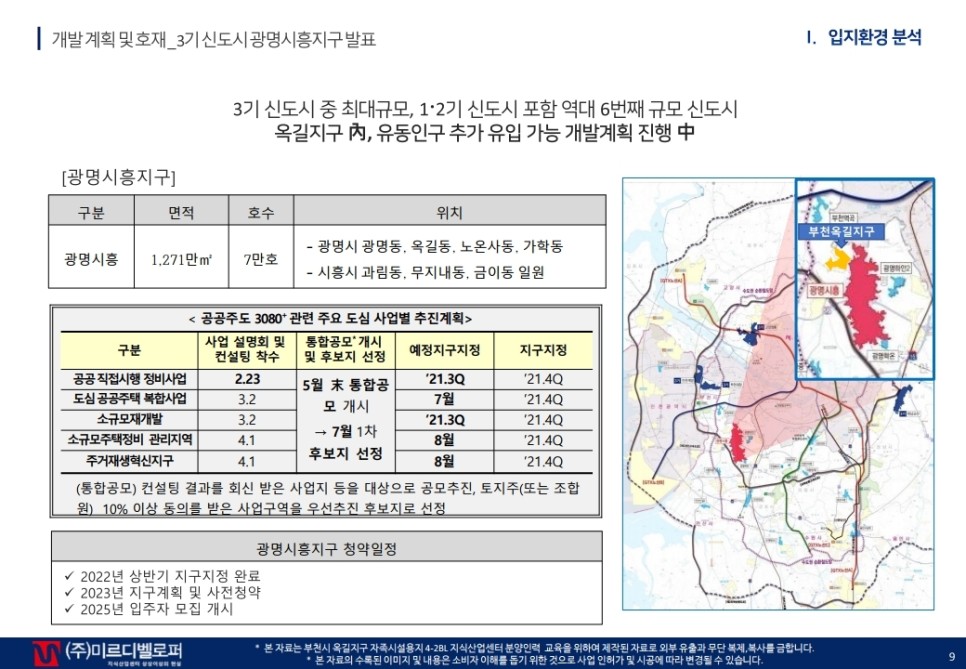Click the (주)미르디벨로퍼 company name

click(124, 651)
